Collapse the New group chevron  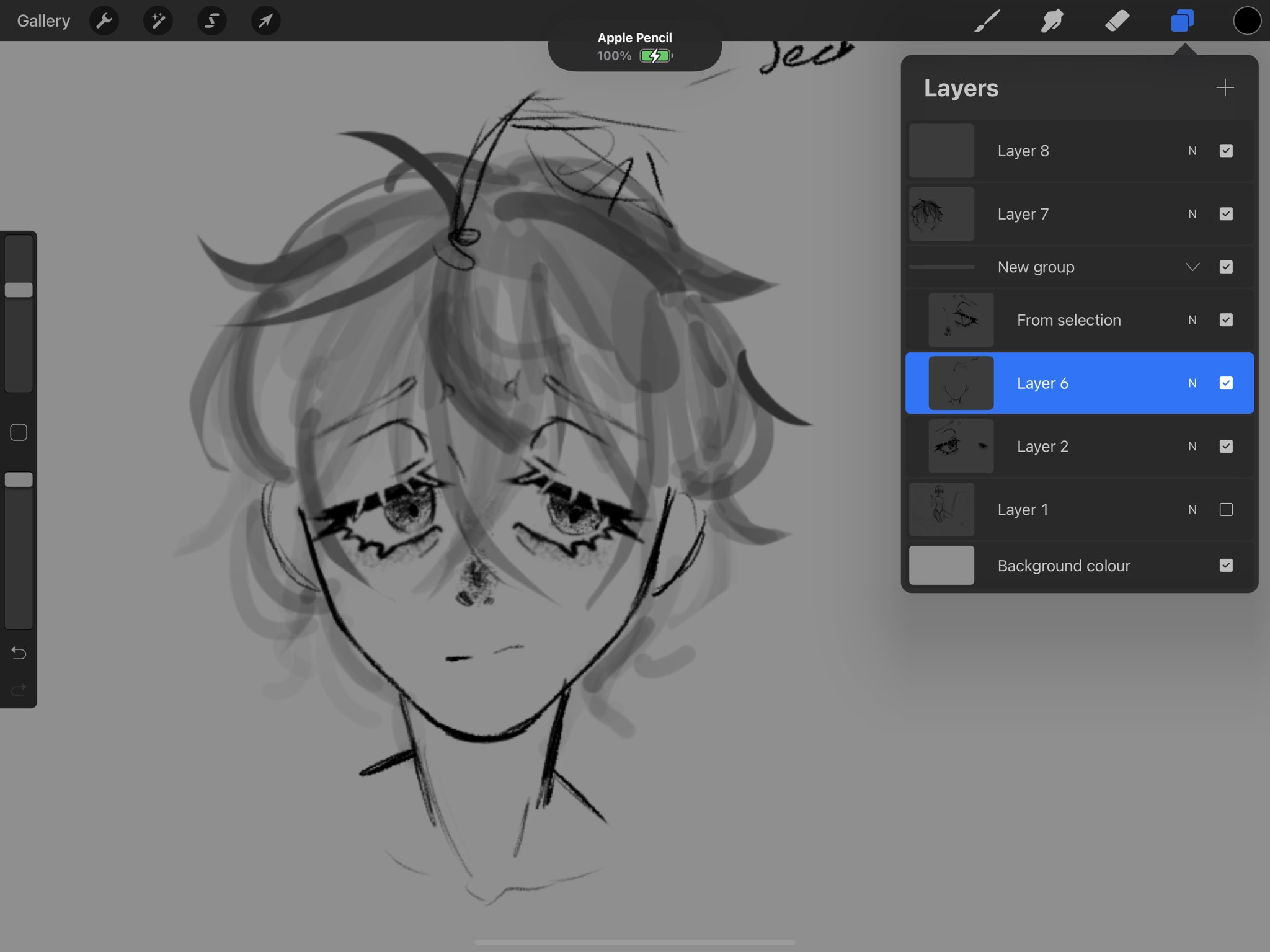click(x=1192, y=267)
